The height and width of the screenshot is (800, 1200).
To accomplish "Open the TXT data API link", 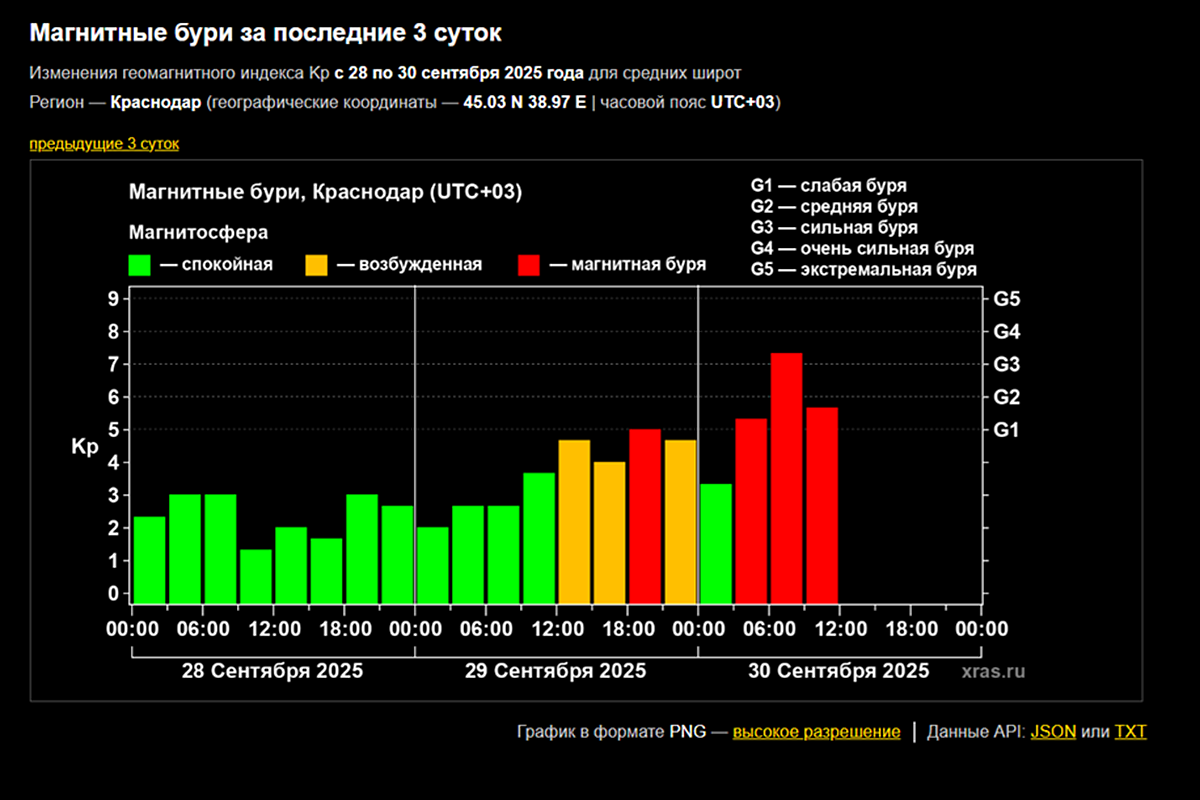I will (x=1130, y=732).
